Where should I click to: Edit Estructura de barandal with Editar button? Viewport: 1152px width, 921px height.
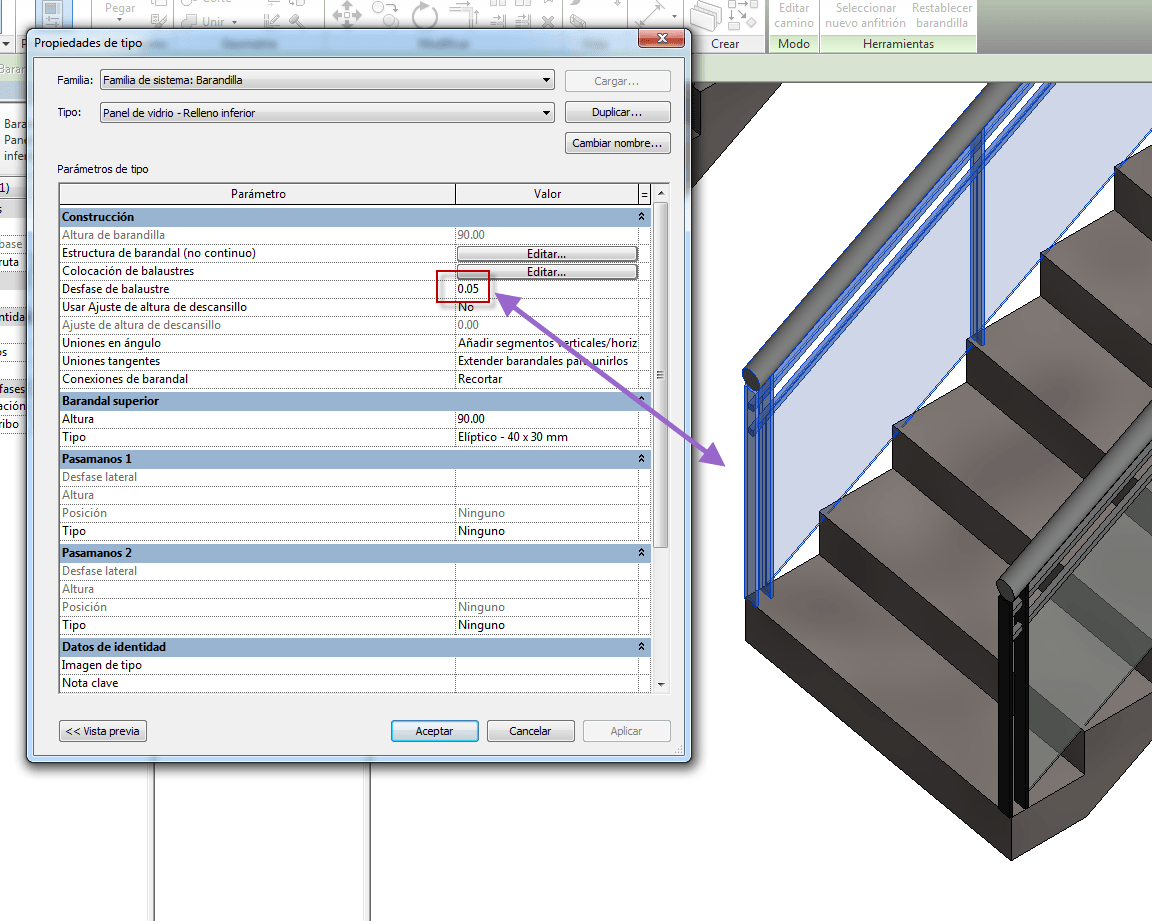click(547, 253)
